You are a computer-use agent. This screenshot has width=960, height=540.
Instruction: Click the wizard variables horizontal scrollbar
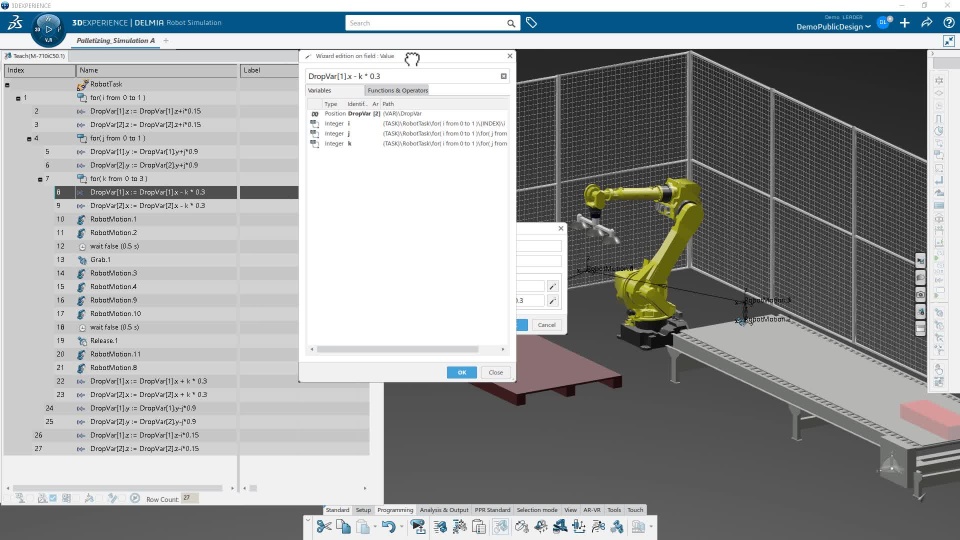point(397,349)
